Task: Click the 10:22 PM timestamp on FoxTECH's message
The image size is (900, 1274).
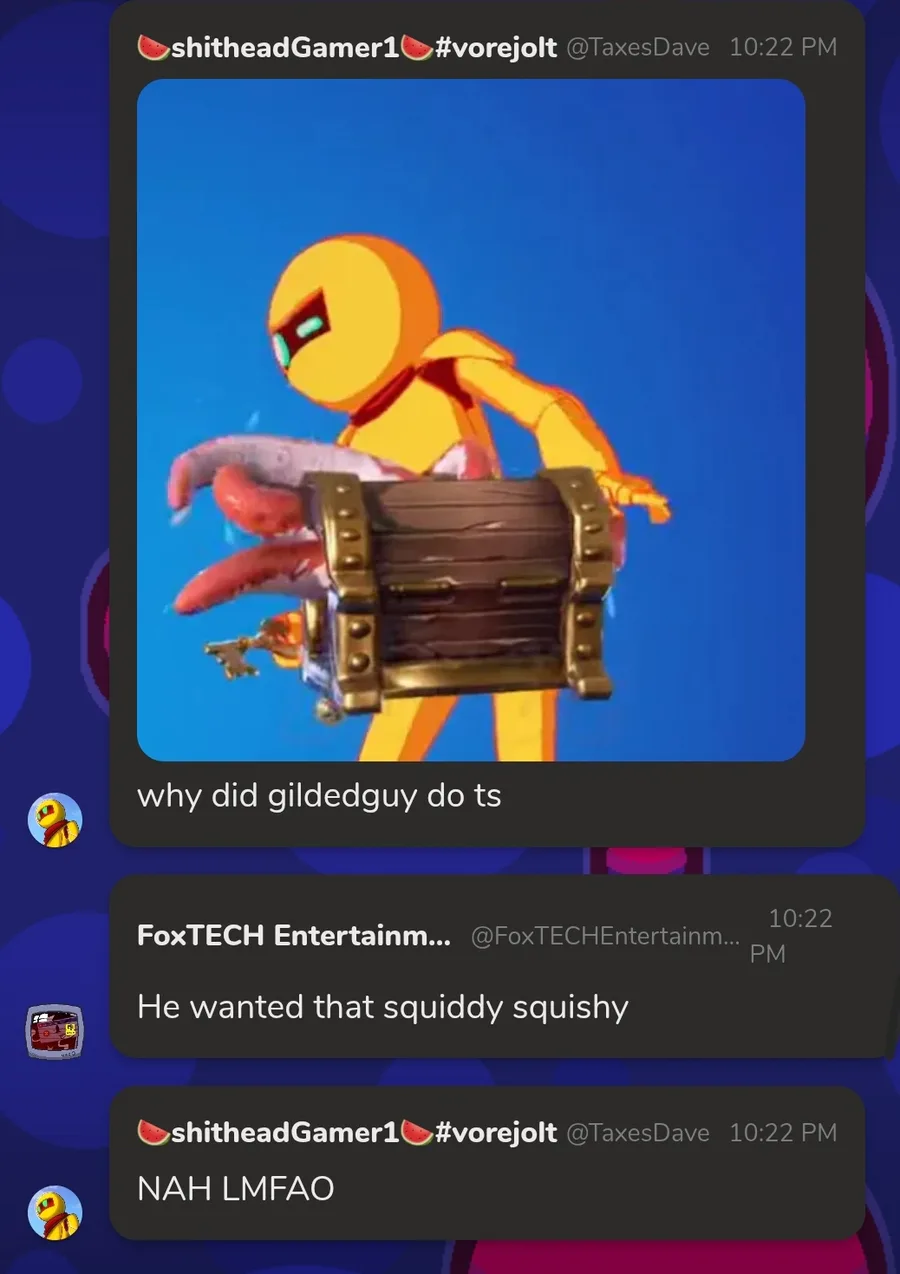Action: click(791, 936)
